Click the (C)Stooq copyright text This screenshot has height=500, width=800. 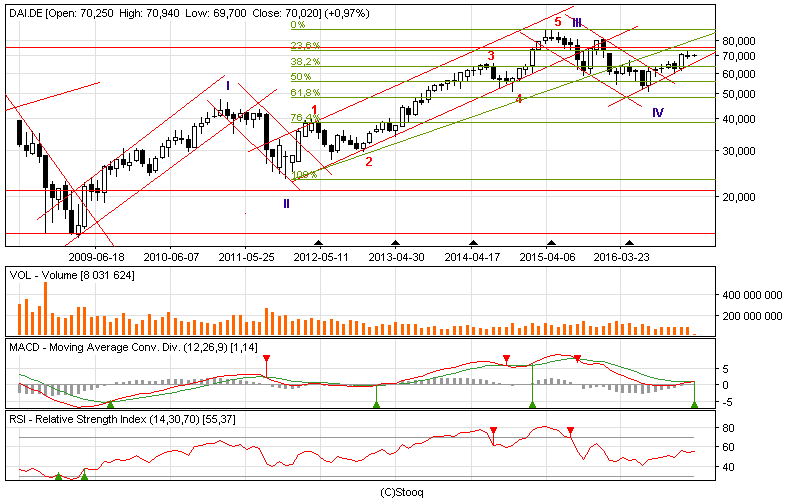(x=402, y=492)
